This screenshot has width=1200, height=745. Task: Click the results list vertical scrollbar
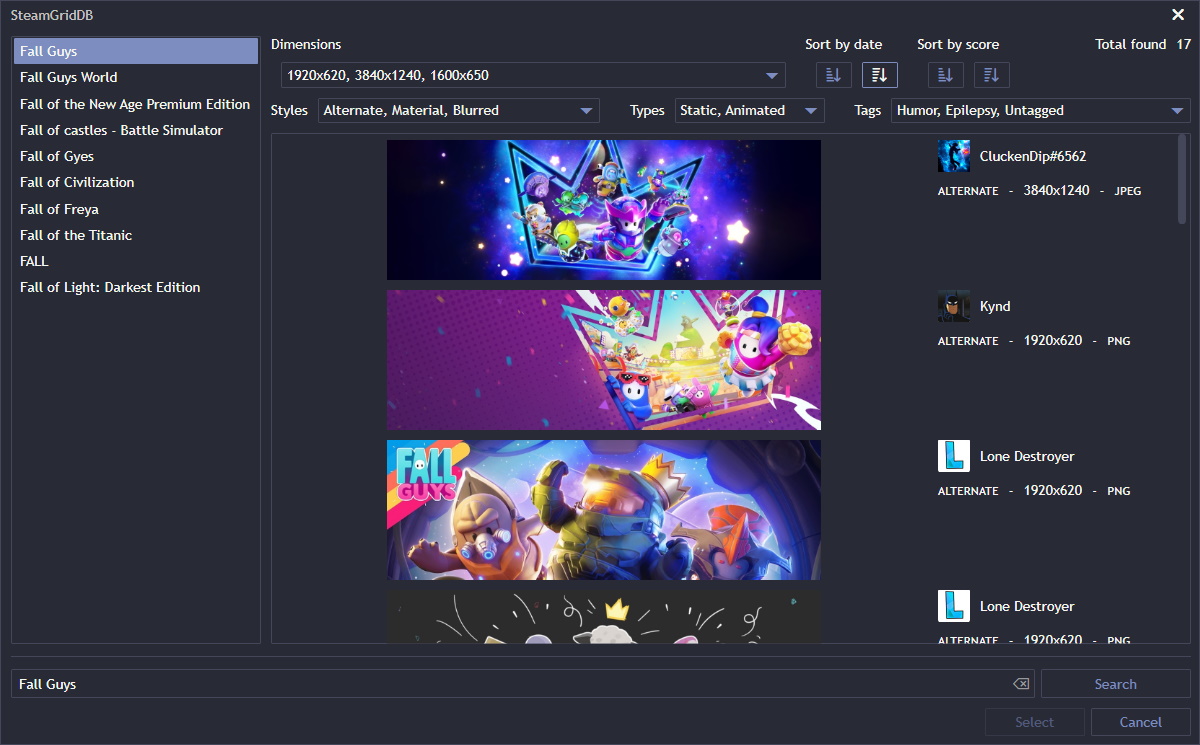pos(1183,180)
